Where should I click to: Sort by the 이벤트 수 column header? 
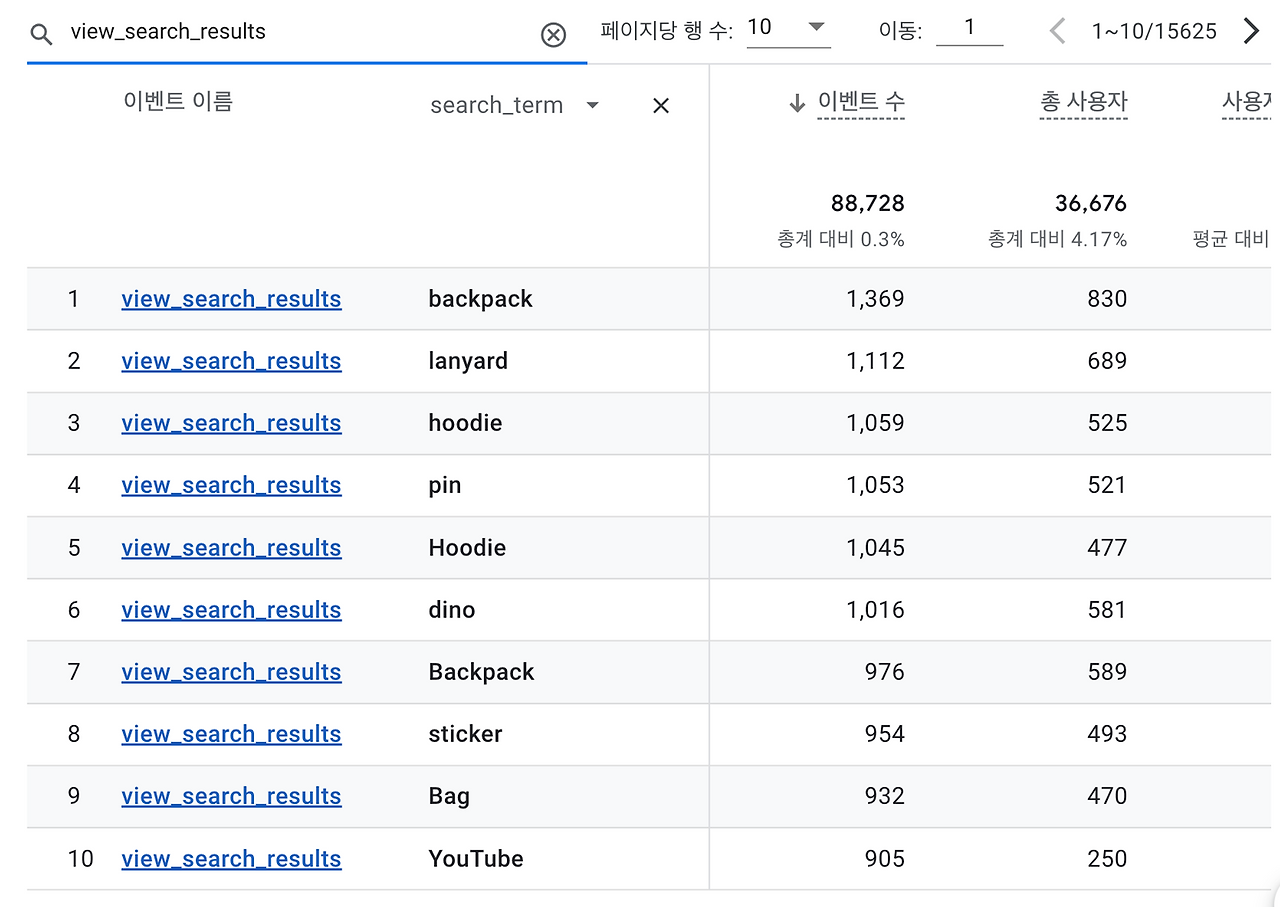tap(861, 101)
